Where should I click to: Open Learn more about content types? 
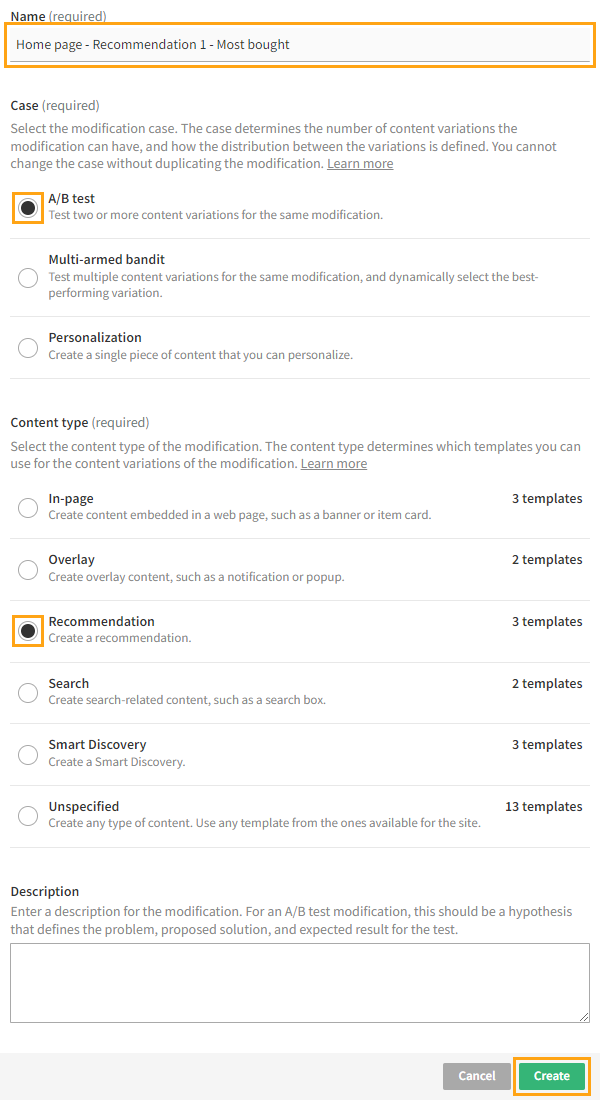(x=333, y=463)
